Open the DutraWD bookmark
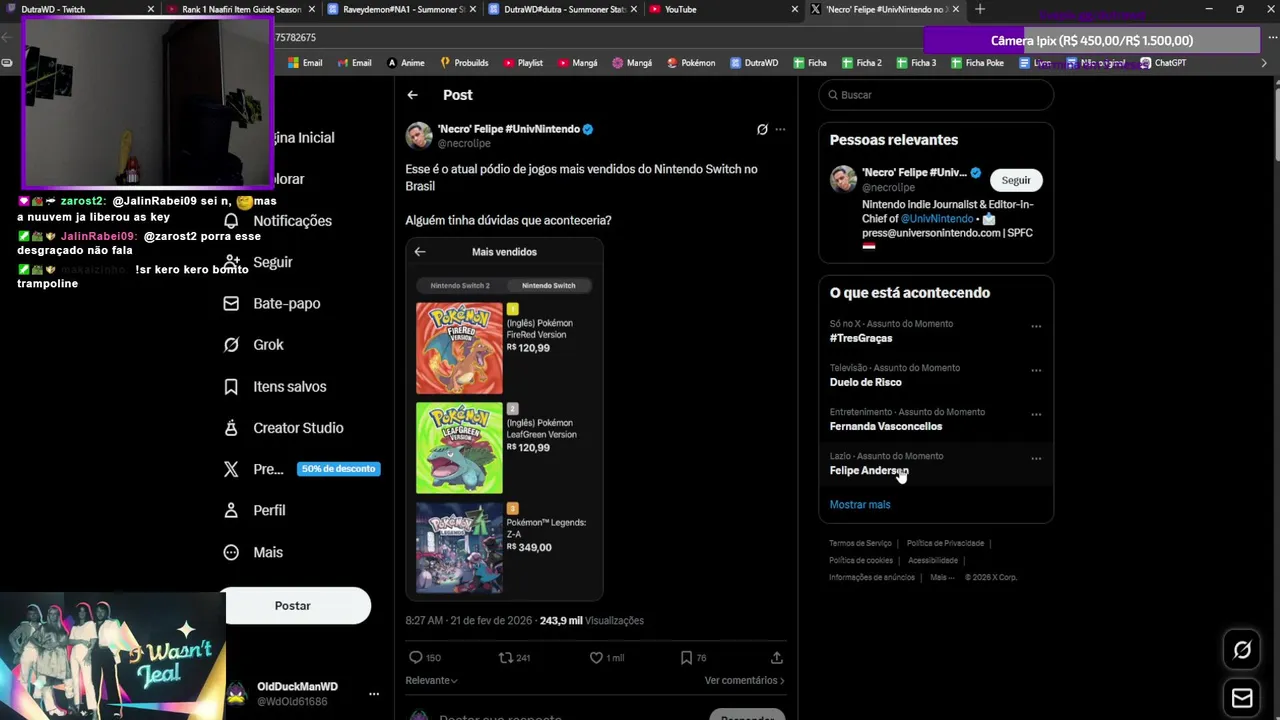Viewport: 1280px width, 720px height. tap(754, 63)
